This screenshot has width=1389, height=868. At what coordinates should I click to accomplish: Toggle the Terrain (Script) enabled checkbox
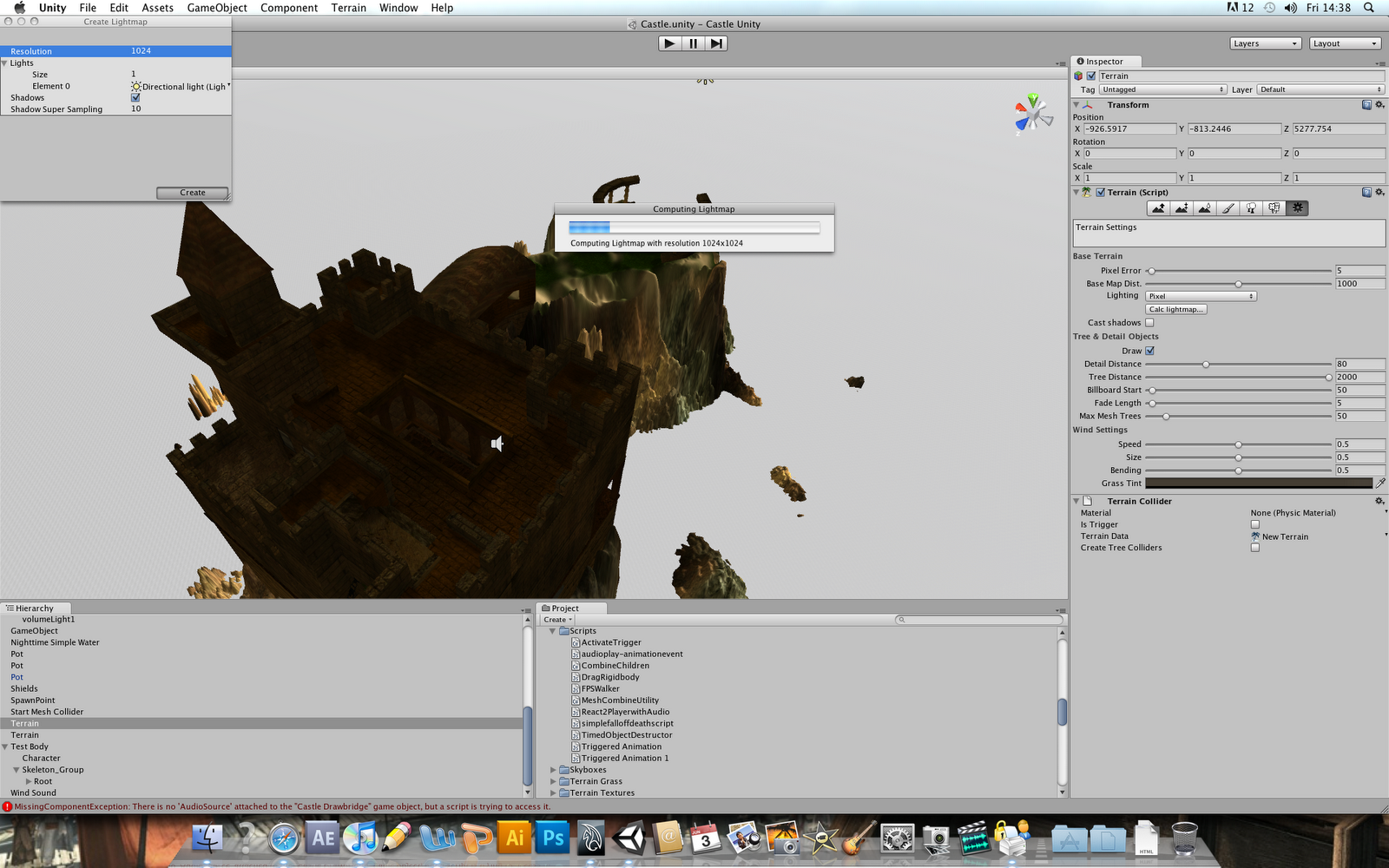point(1101,193)
